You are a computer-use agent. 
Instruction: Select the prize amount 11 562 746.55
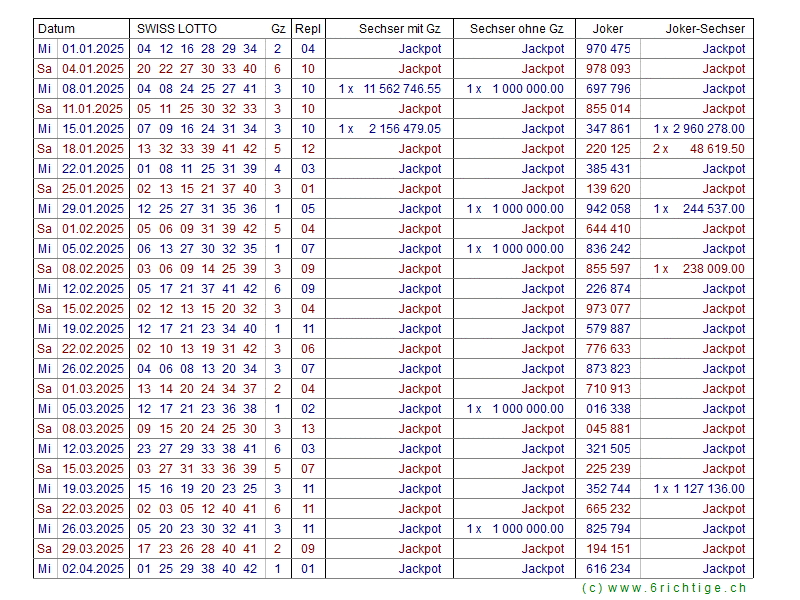point(402,89)
